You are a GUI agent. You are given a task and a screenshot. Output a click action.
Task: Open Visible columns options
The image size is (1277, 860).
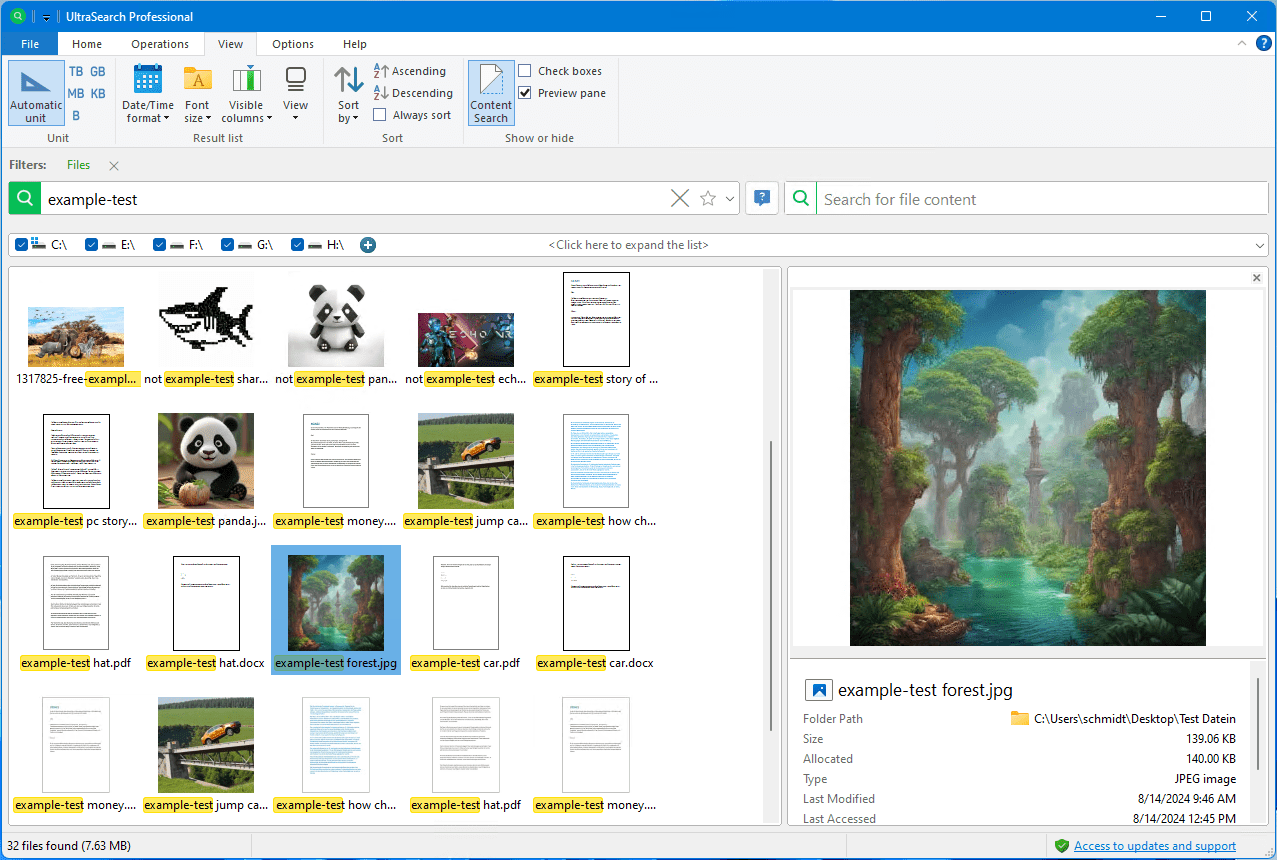[246, 93]
